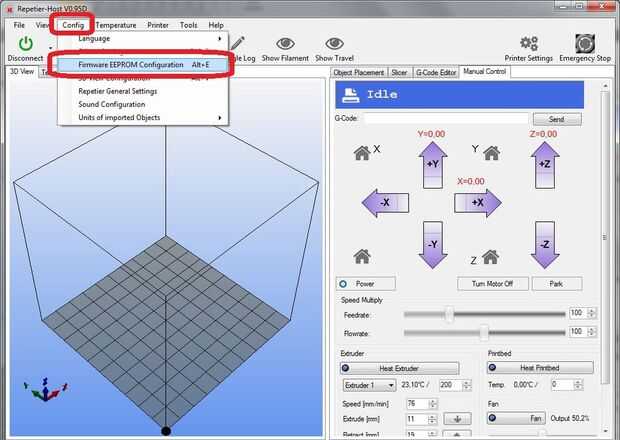Toggle the Fan button
Screen dimensions: 620x440
pos(516,418)
